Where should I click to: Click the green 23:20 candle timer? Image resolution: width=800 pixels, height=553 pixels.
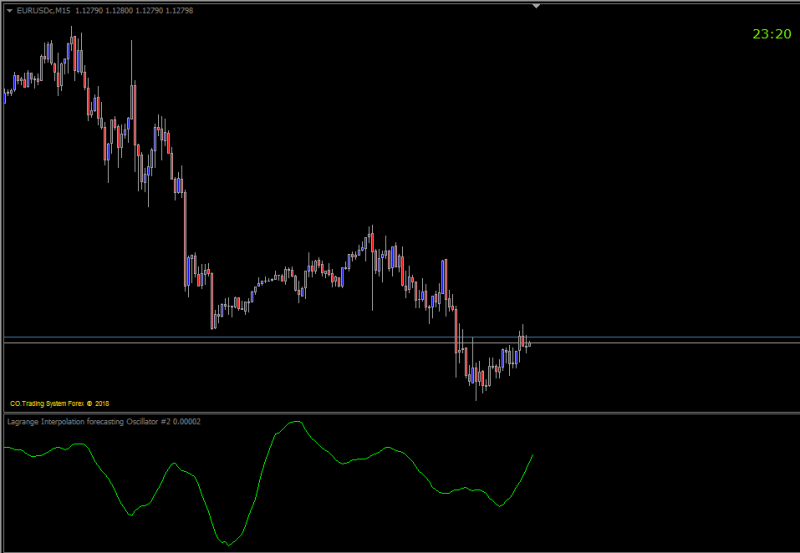point(772,34)
